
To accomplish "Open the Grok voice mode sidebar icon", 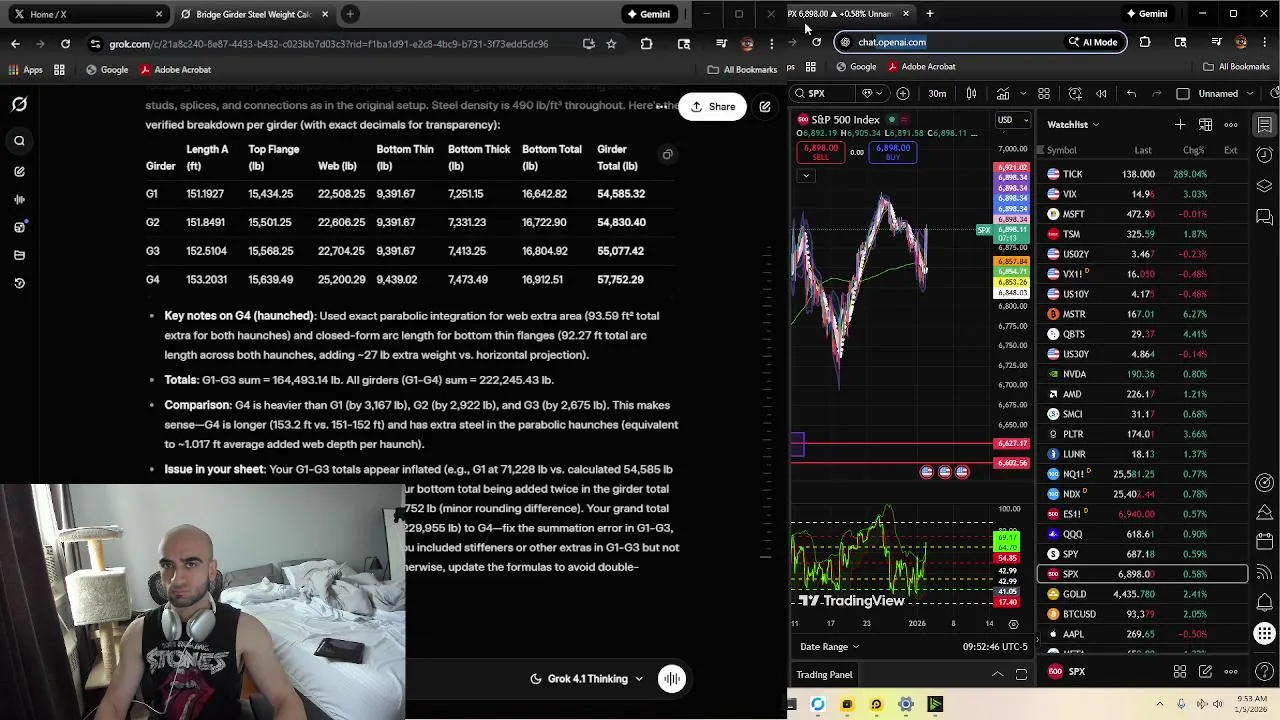I will 19,199.
